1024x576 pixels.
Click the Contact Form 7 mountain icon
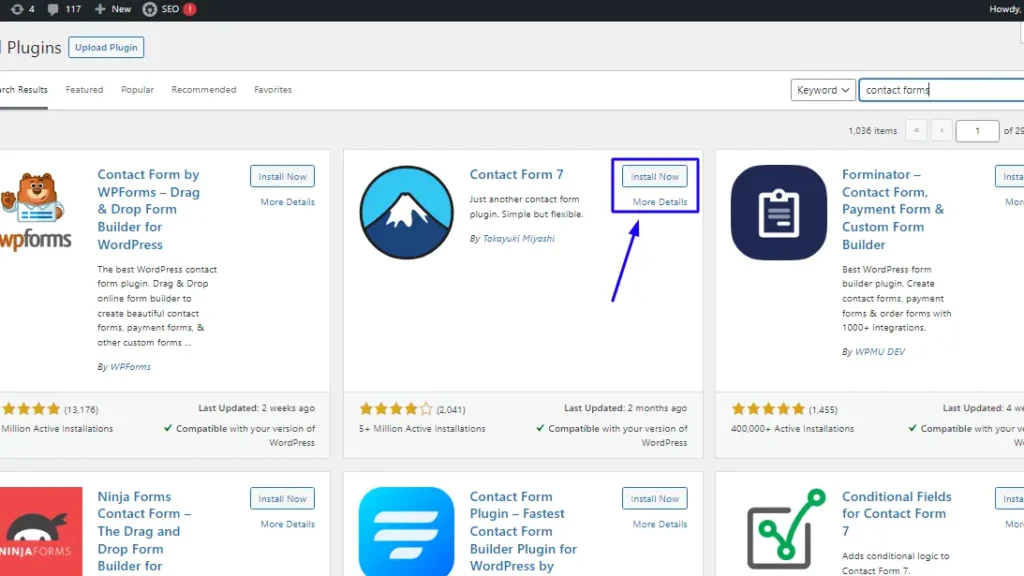point(406,212)
